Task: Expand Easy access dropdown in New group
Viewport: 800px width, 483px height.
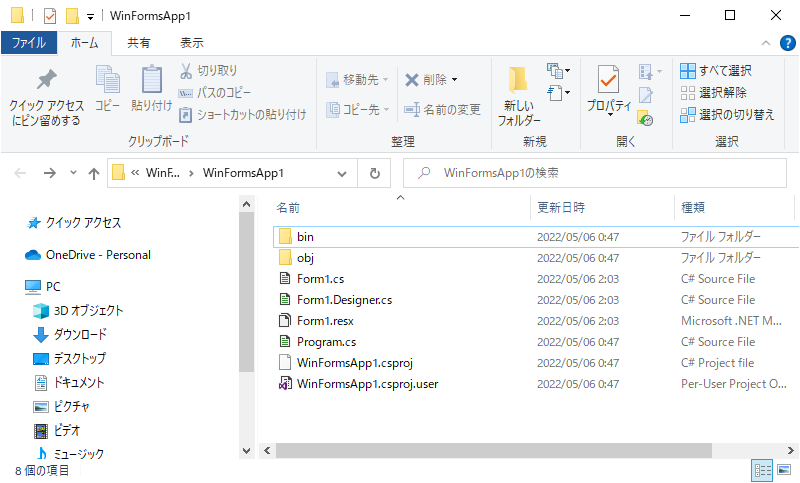Action: coord(559,93)
